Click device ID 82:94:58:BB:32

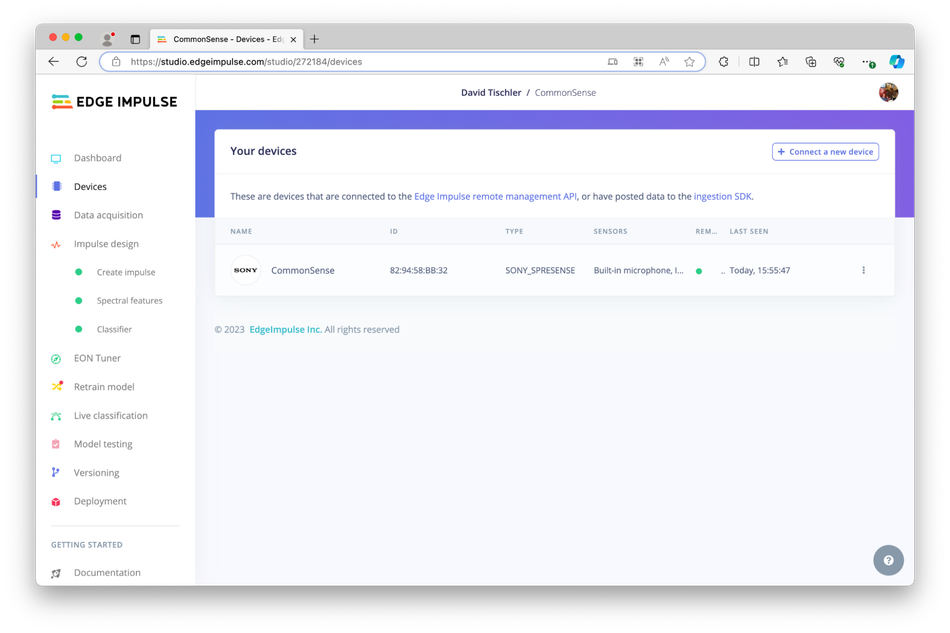pyautogui.click(x=419, y=270)
